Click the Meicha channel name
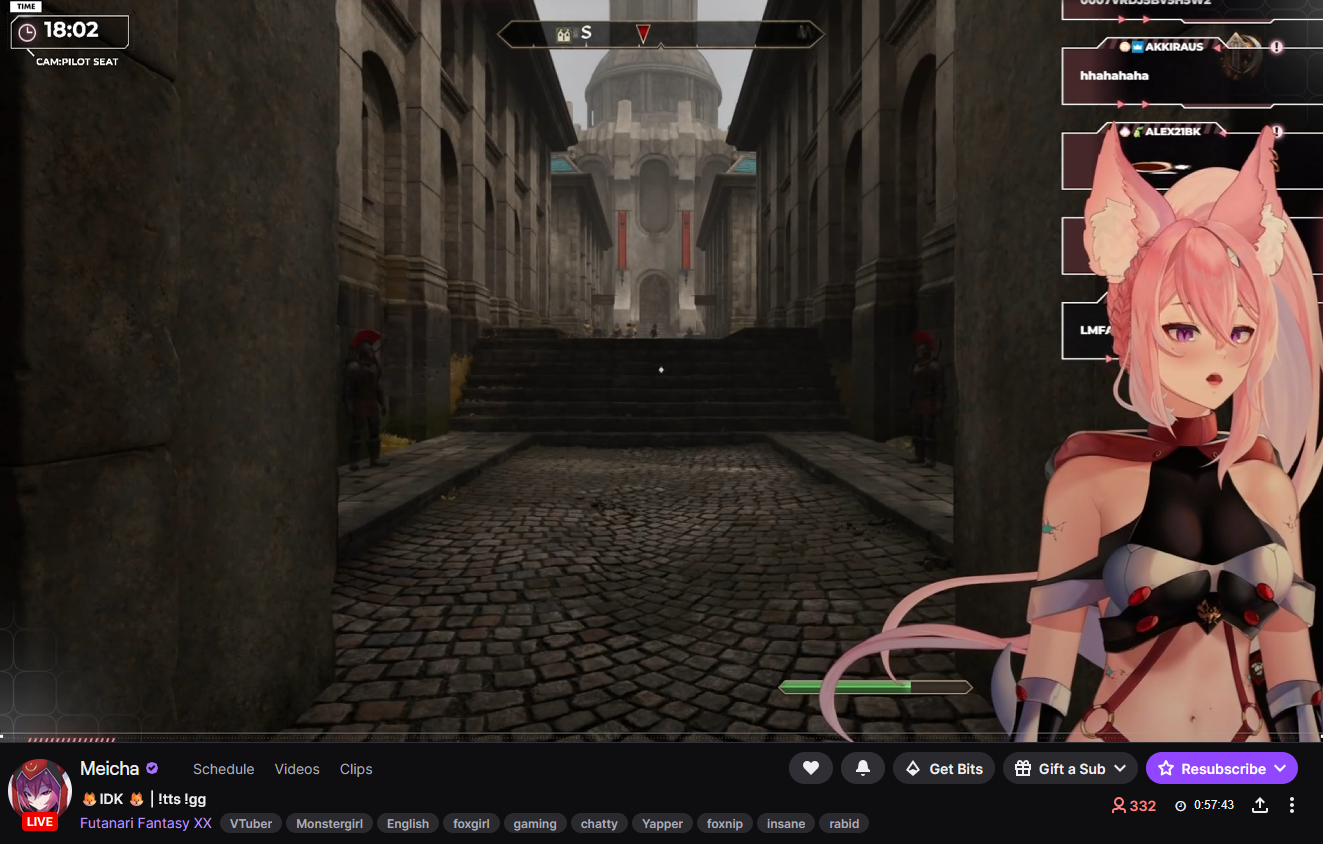The width and height of the screenshot is (1323, 844). [x=110, y=768]
